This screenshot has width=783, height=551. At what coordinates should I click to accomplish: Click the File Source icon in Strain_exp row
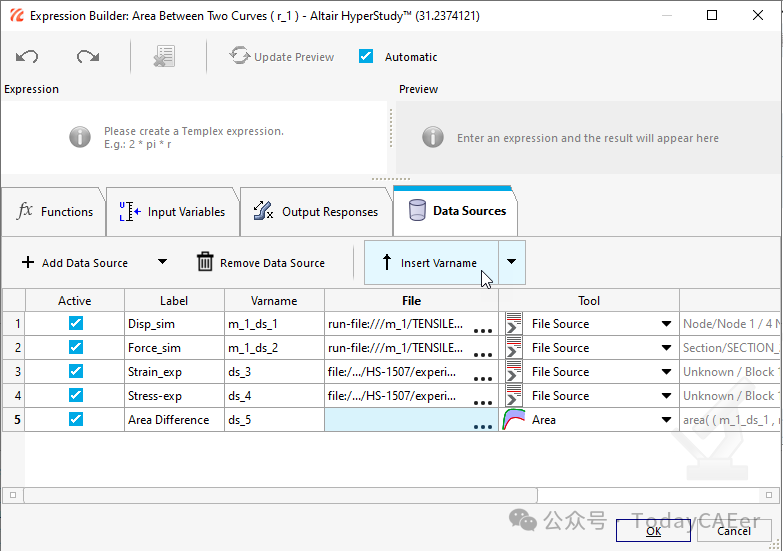(x=514, y=371)
